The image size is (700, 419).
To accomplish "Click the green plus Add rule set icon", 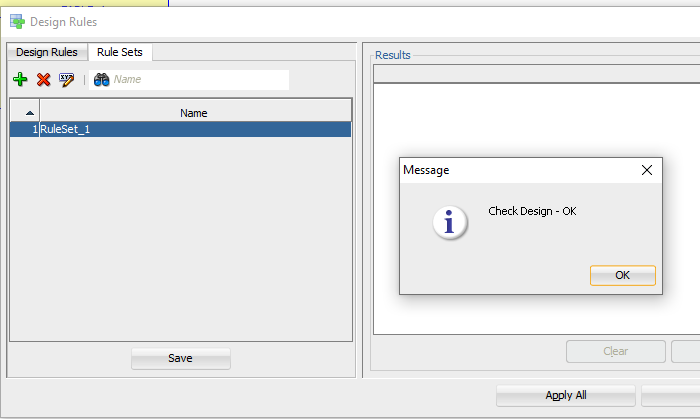I will pos(20,80).
